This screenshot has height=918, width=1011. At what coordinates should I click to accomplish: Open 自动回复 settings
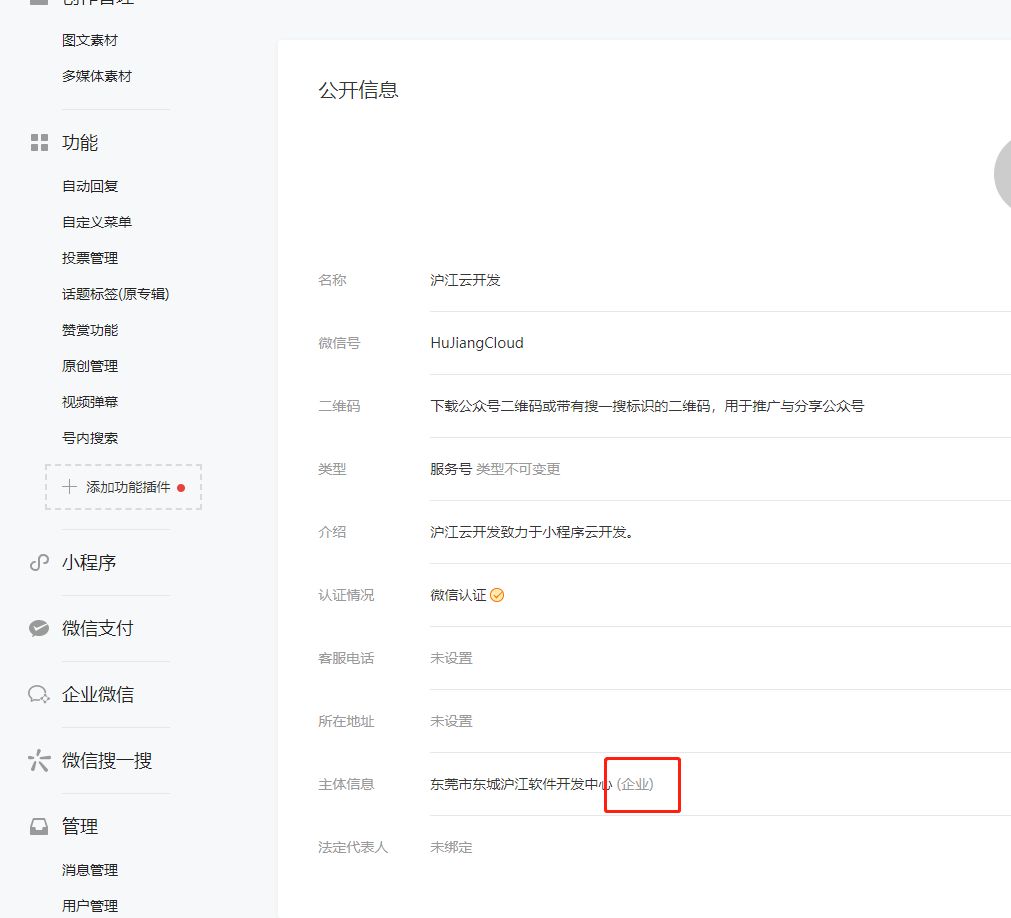[x=90, y=186]
